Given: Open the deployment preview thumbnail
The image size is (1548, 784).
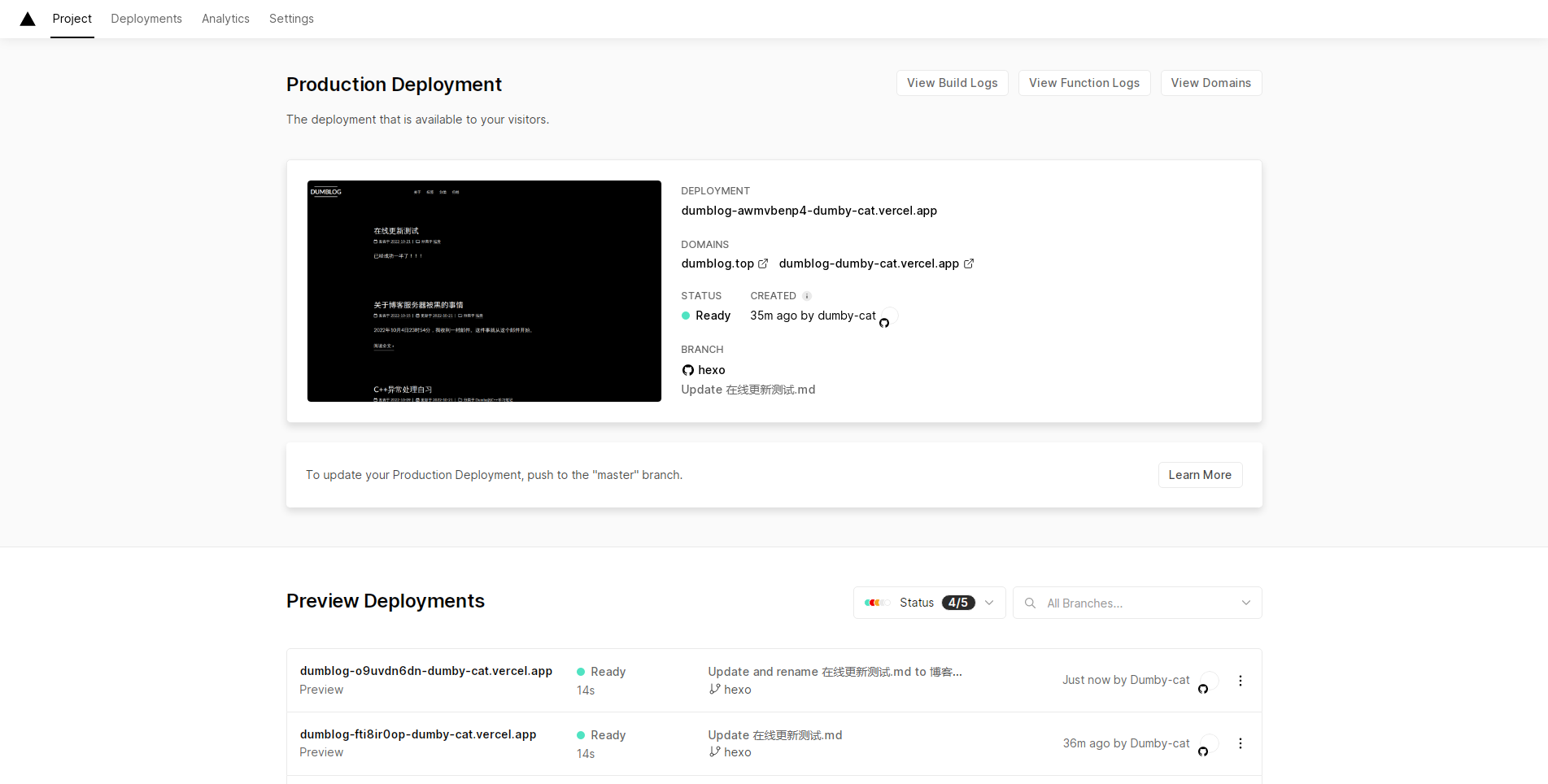Looking at the screenshot, I should pyautogui.click(x=484, y=290).
